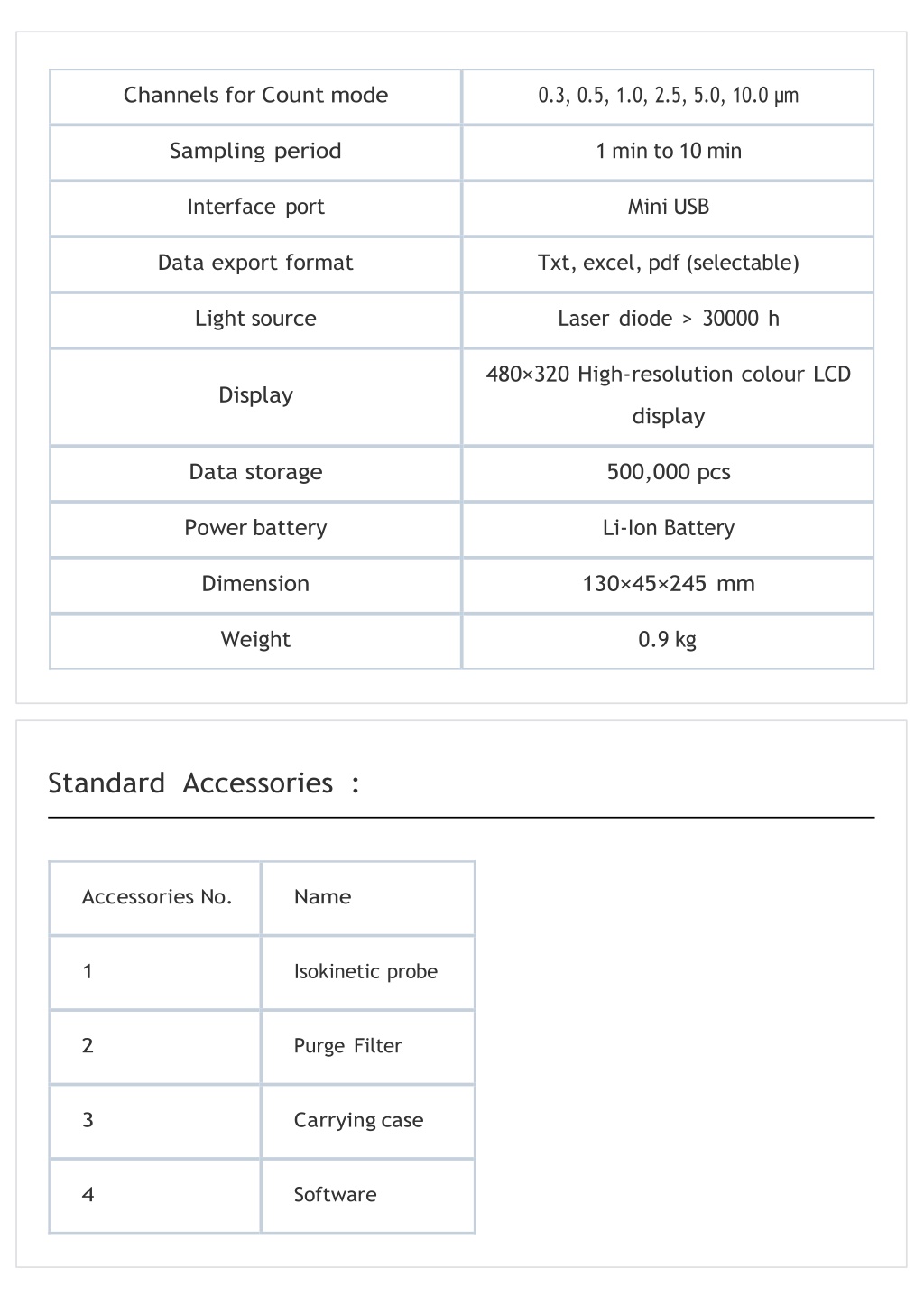Screen dimensions: 924x1306
Task: Click the 'Channels for Count mode' cell
Action: [255, 96]
